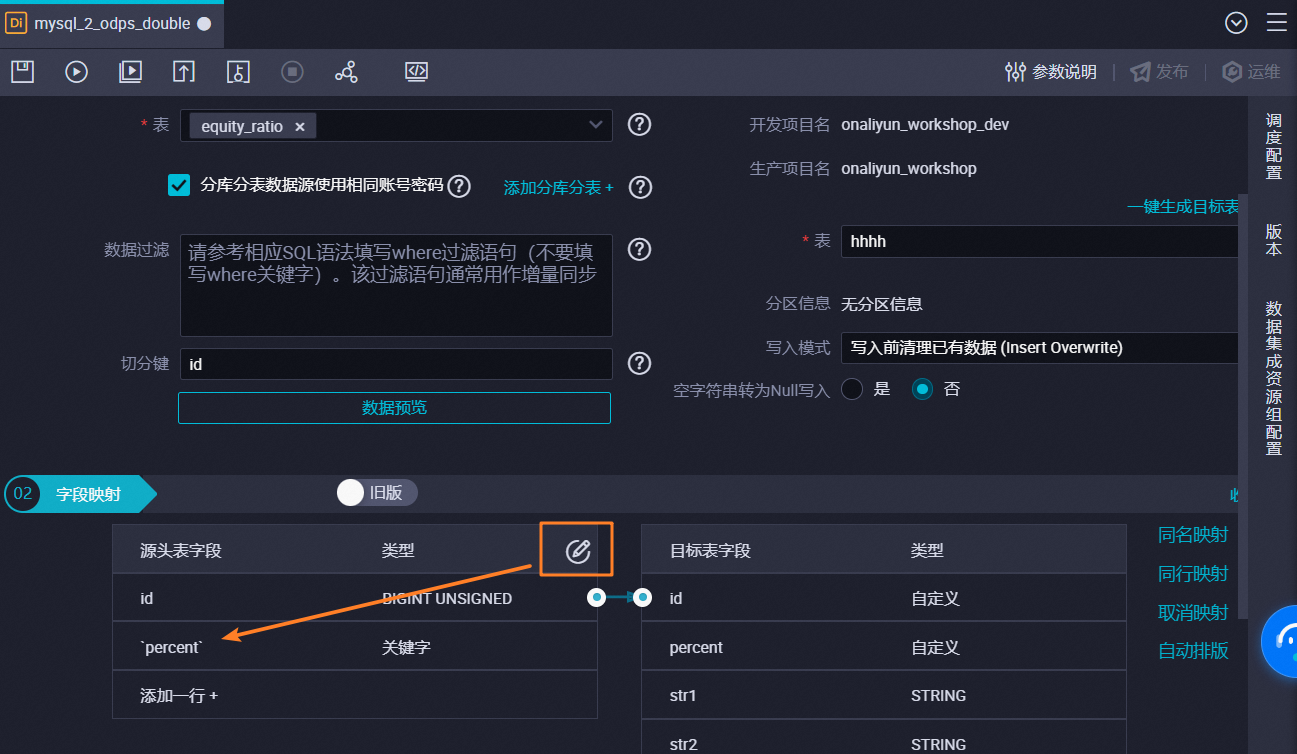Click 无分区信息 partition text

pos(882,304)
